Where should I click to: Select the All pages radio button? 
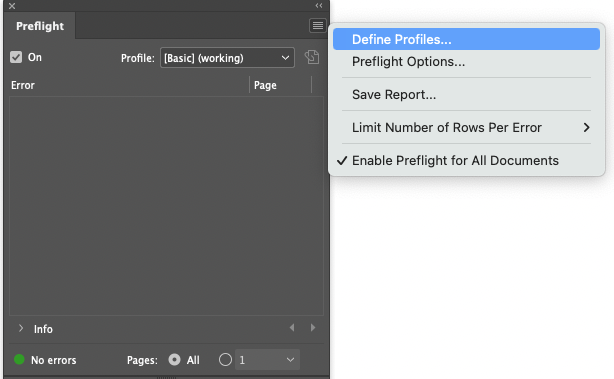point(174,359)
